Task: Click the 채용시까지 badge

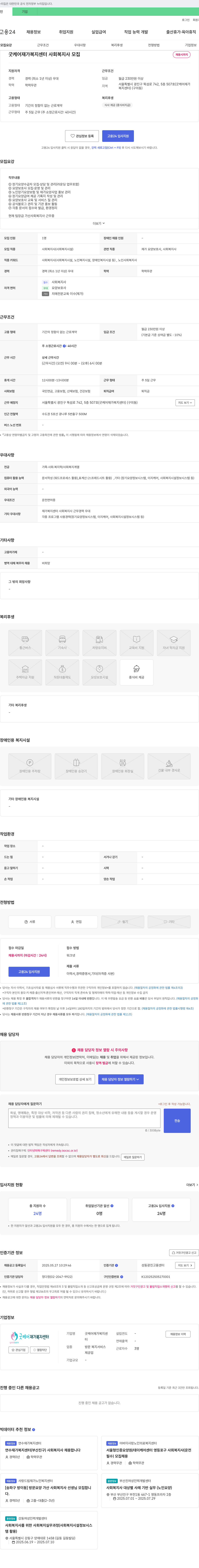Action: coord(181,55)
